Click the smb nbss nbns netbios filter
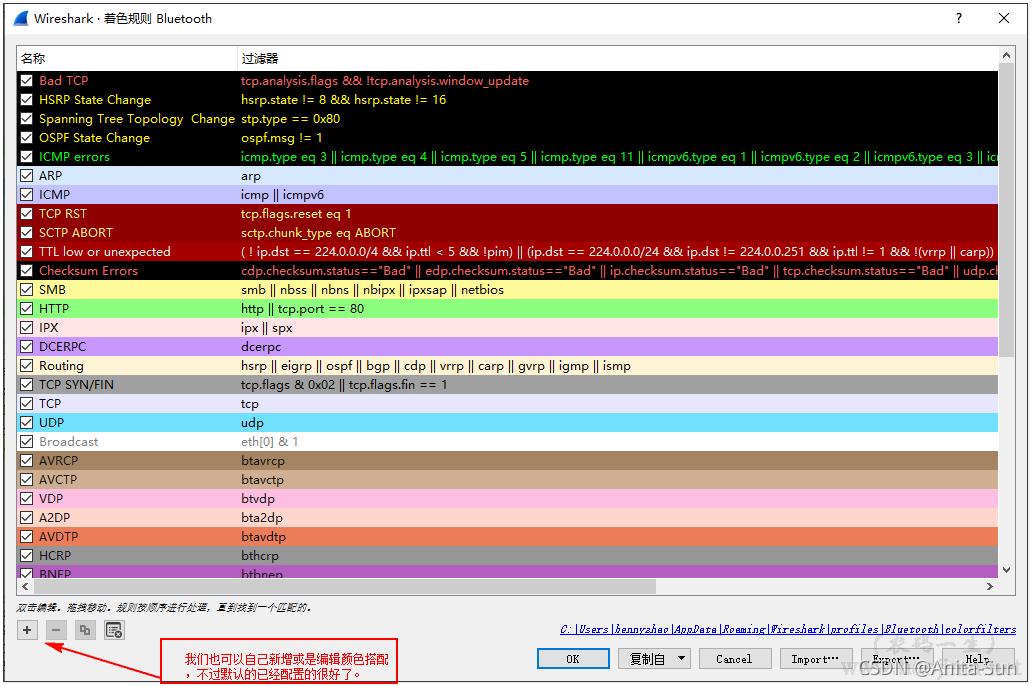This screenshot has width=1032, height=686. pos(373,290)
